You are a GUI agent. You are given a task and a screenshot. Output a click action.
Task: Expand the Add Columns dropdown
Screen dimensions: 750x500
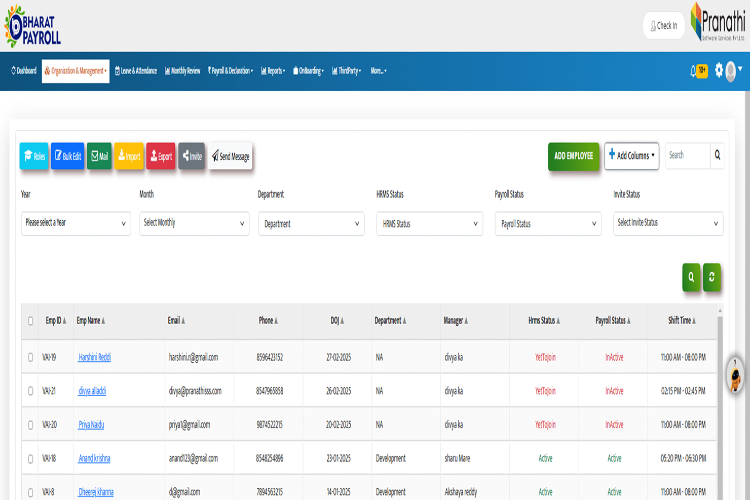coord(631,156)
